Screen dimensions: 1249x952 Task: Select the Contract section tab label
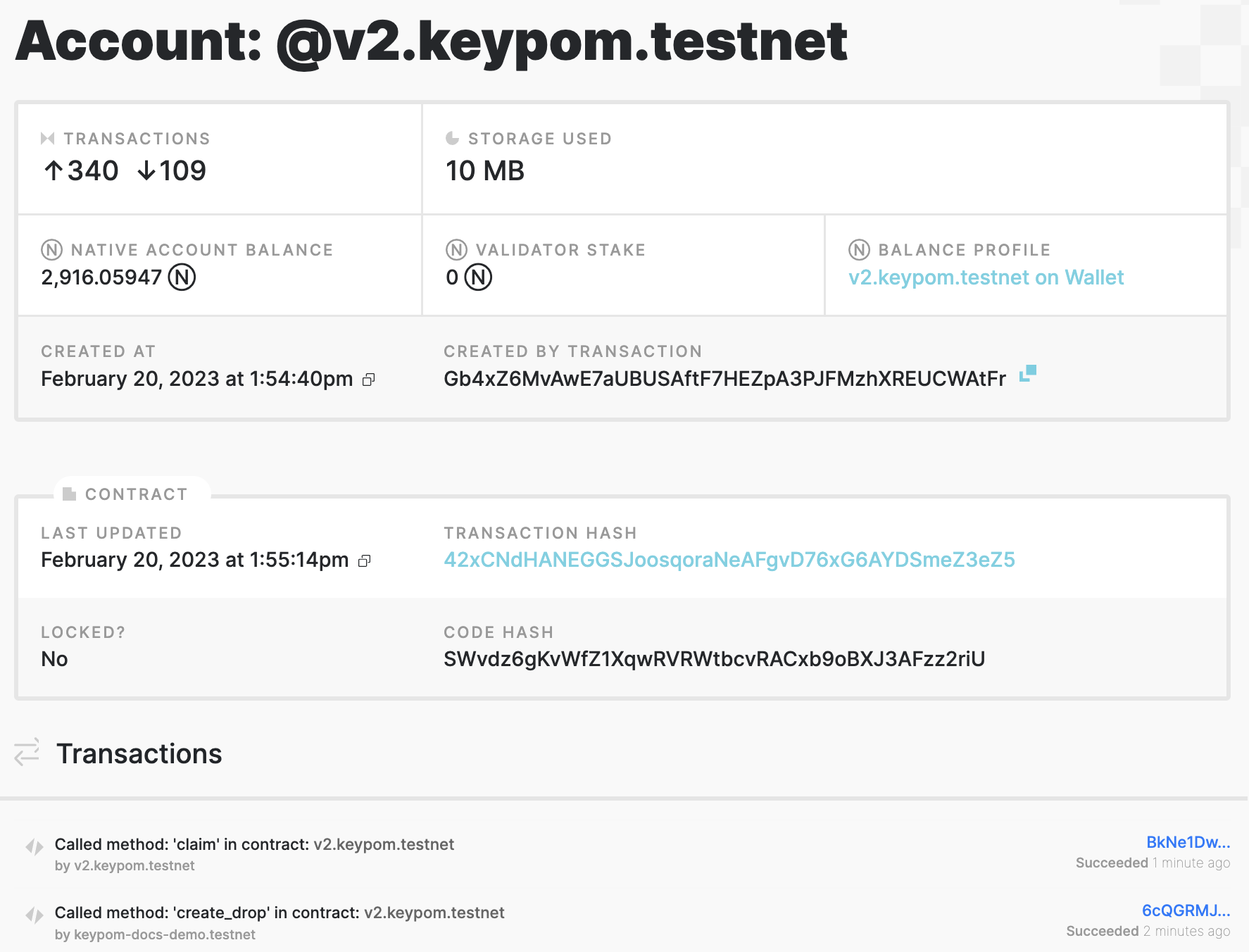[x=136, y=494]
